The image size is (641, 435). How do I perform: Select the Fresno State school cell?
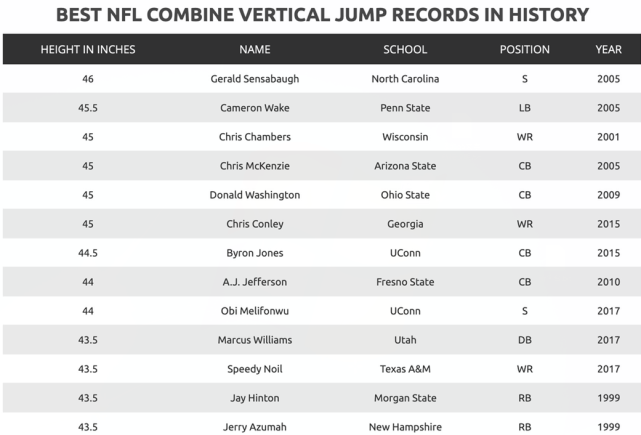coord(405,282)
